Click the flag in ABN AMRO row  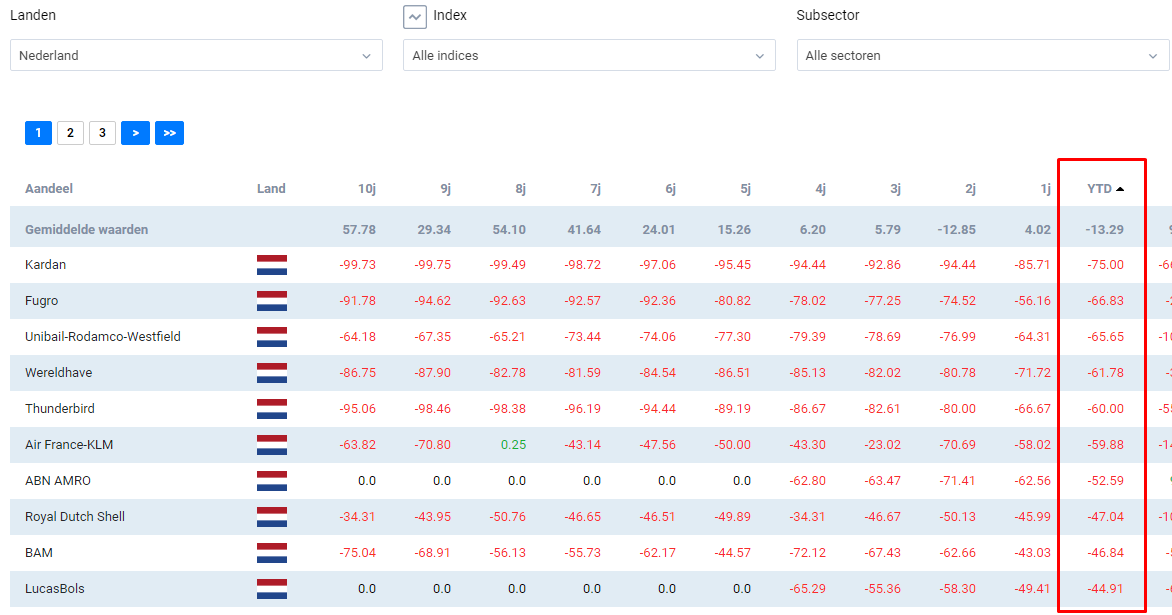point(272,480)
